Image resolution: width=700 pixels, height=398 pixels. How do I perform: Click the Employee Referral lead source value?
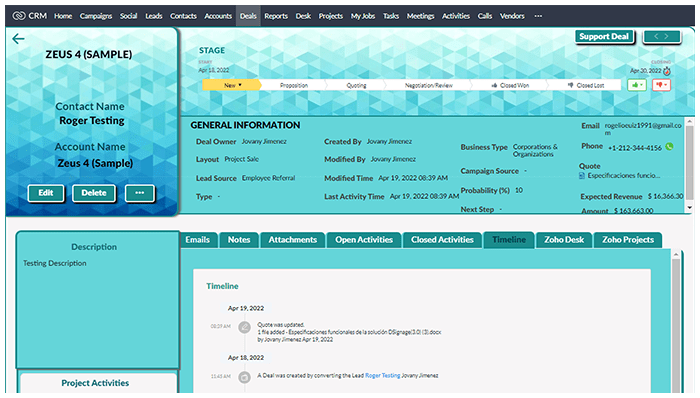(x=268, y=178)
